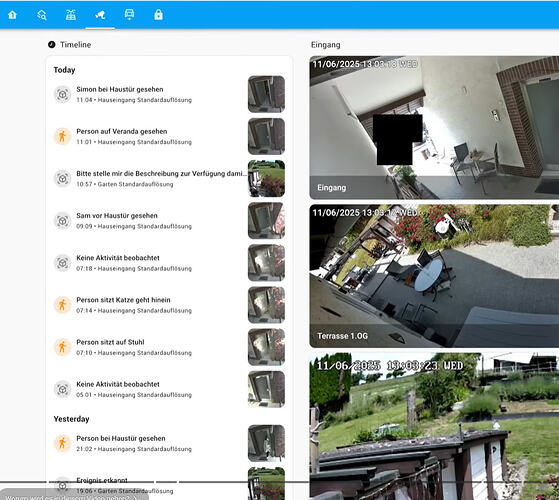Open the Terrasse 1.OG camera feed

coord(434,276)
